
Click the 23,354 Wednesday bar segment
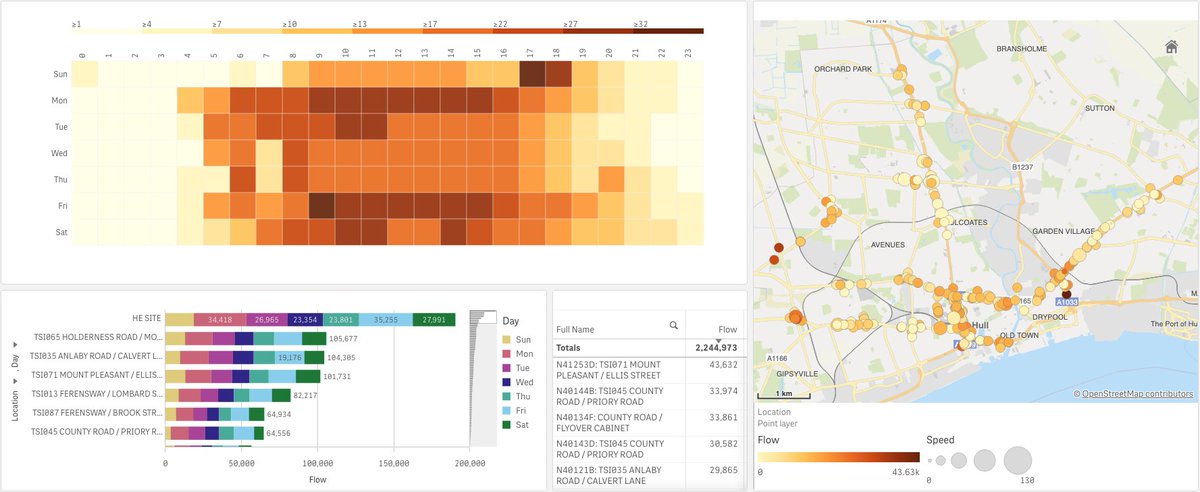[305, 319]
